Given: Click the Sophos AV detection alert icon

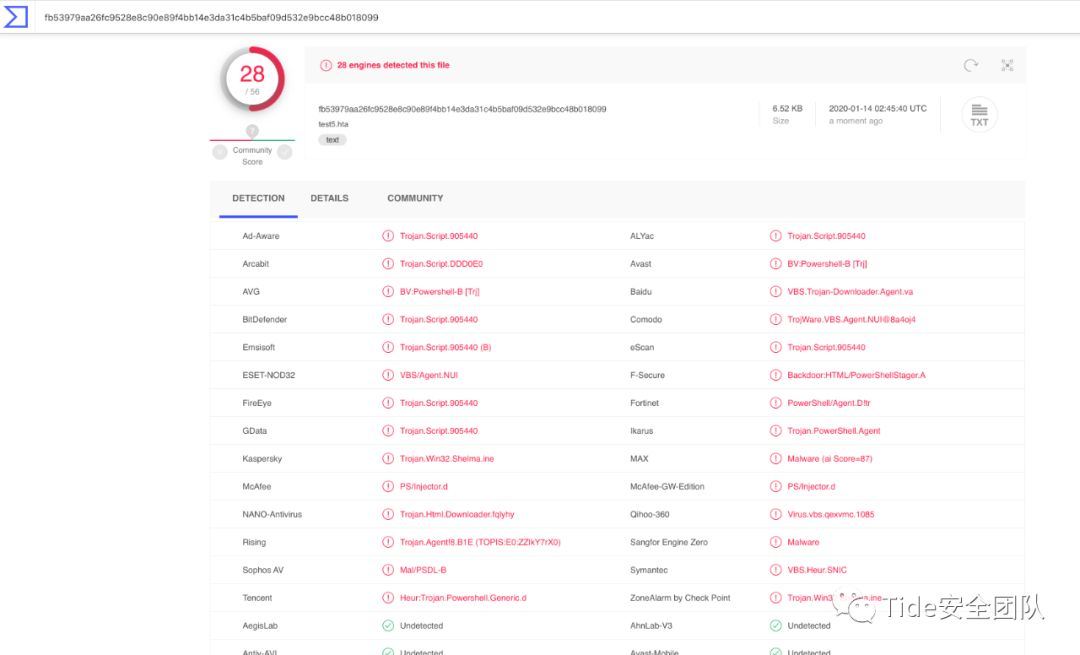Looking at the screenshot, I should (388, 570).
